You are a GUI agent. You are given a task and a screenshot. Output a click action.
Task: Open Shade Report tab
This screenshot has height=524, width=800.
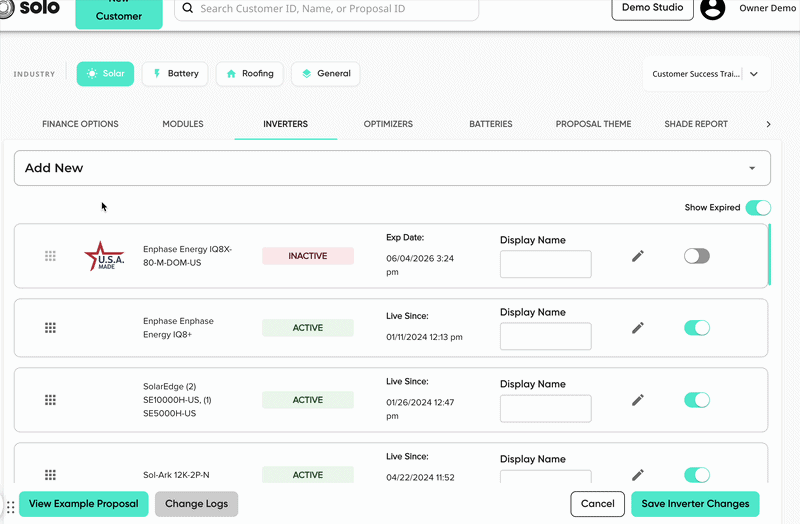click(696, 124)
